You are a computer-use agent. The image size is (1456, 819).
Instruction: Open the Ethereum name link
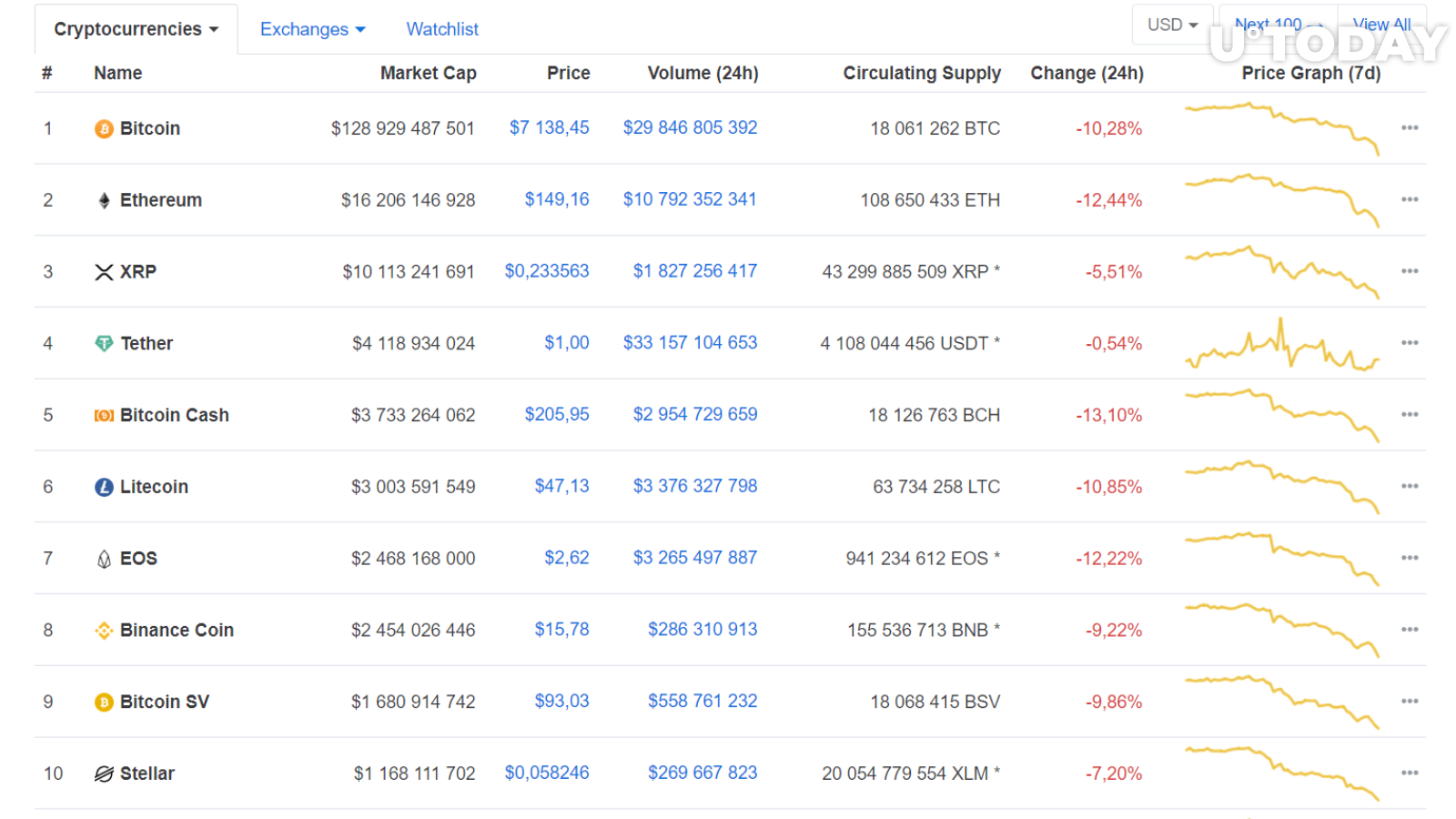(161, 200)
